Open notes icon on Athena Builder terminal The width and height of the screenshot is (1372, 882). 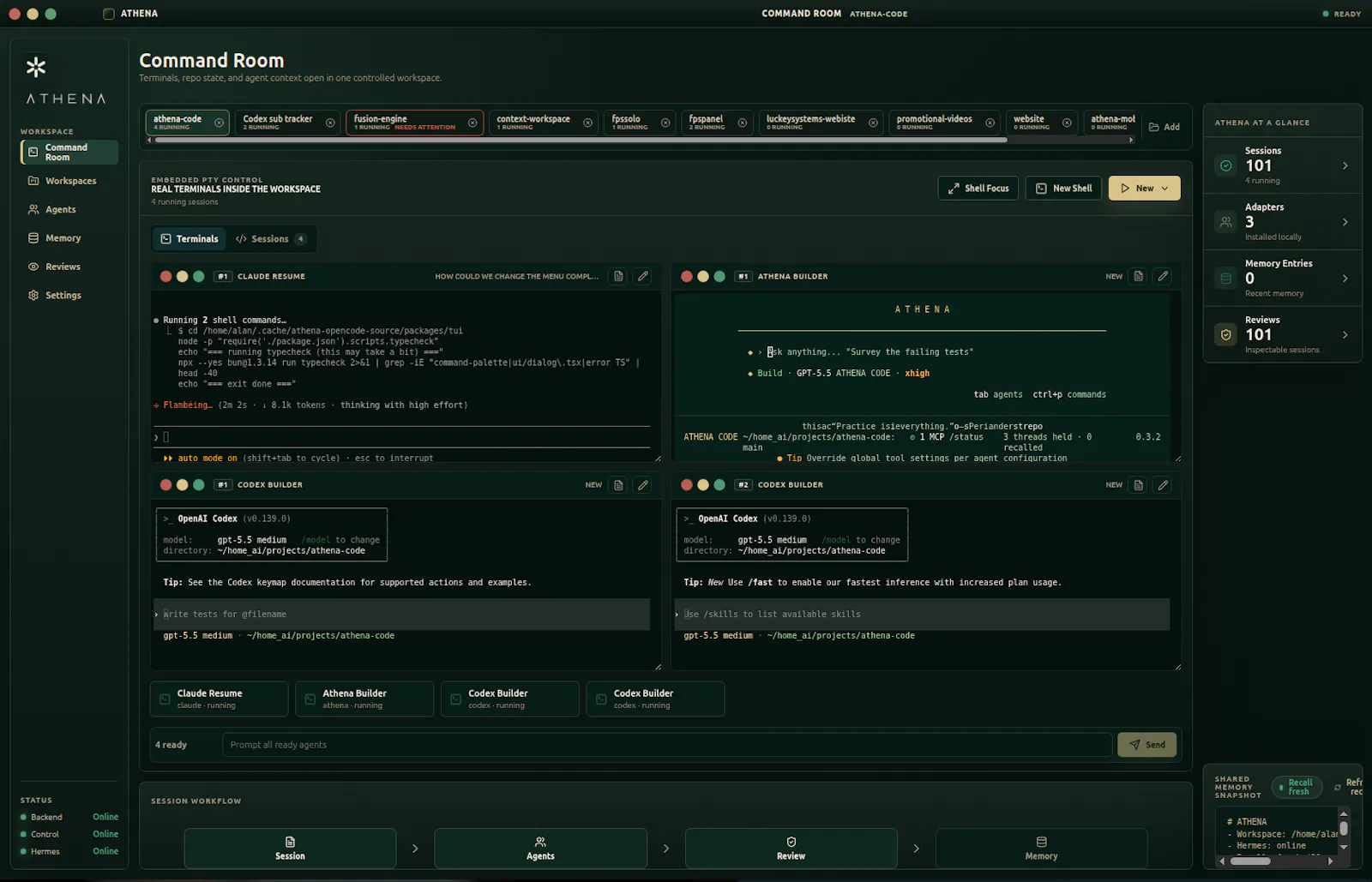pos(1139,276)
